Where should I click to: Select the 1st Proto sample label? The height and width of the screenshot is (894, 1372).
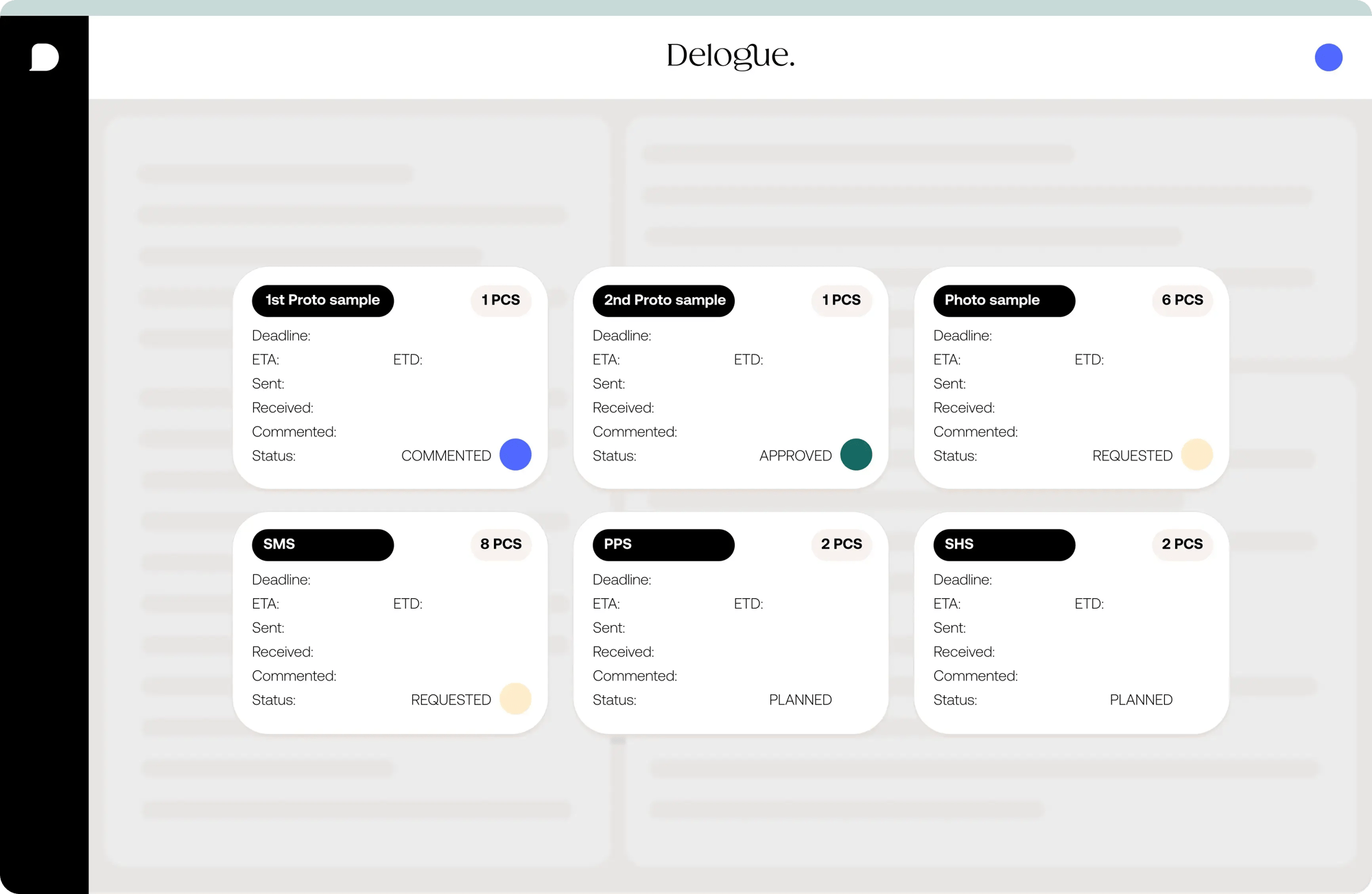[322, 301]
